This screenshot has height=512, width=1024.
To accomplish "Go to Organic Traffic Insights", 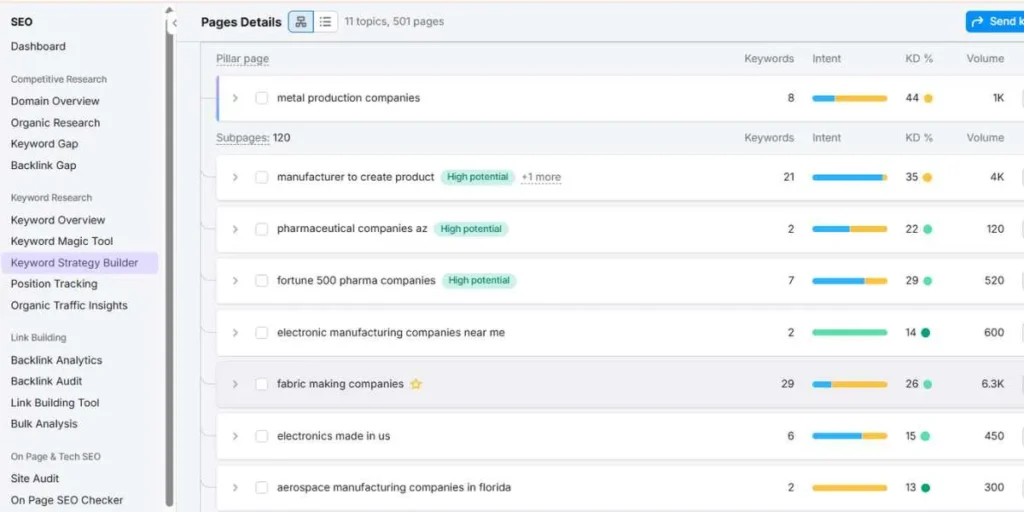I will tap(69, 305).
